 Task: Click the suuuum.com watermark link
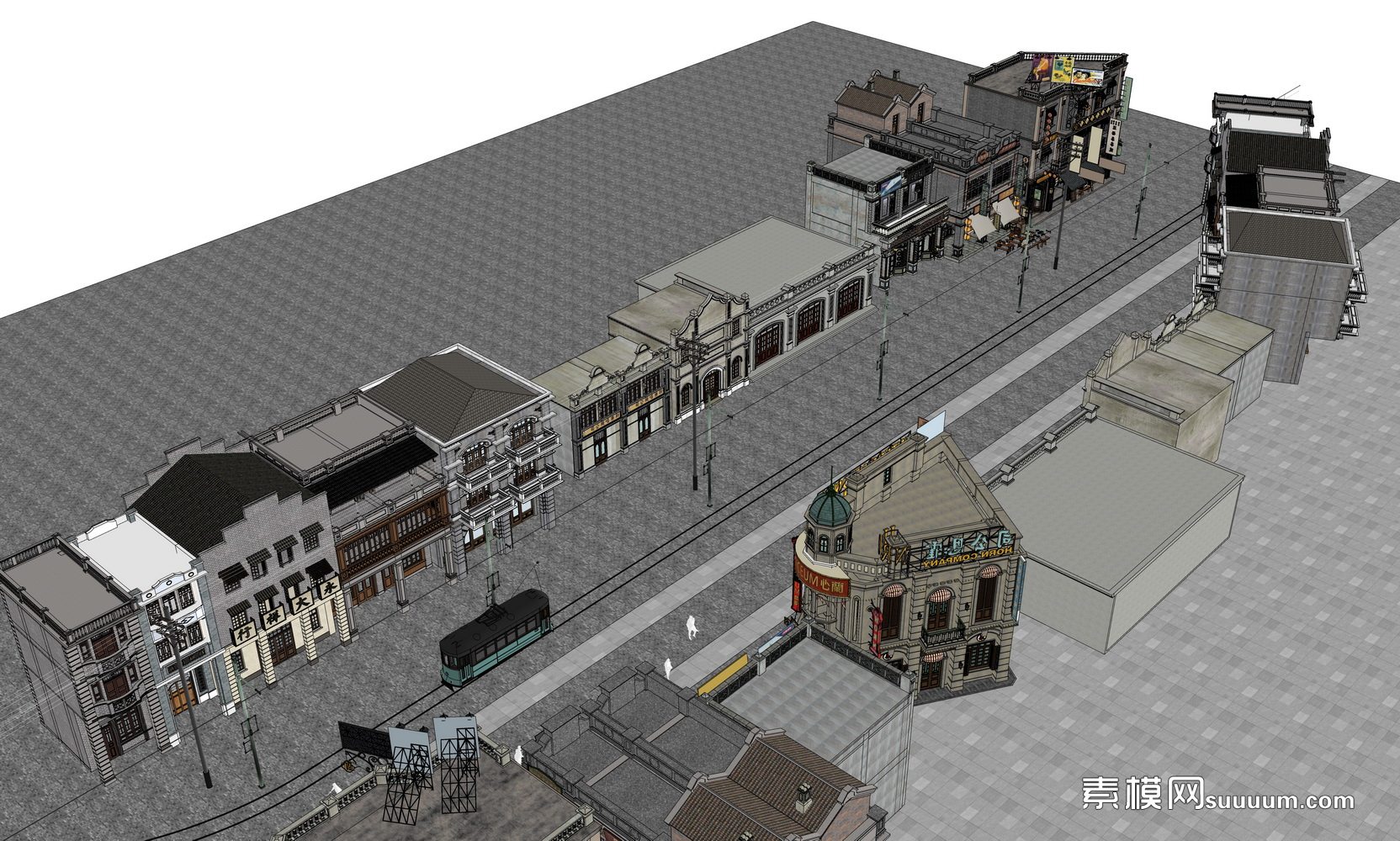[1280, 800]
